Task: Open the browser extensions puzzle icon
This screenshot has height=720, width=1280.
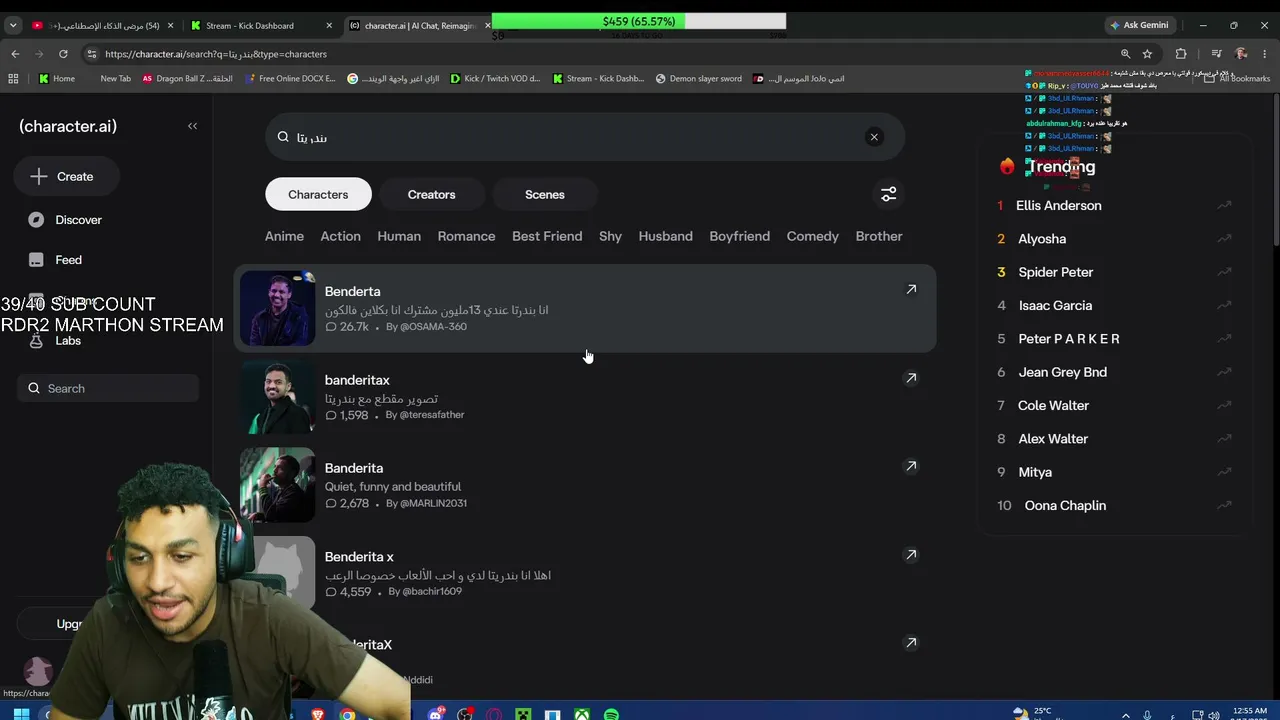Action: click(1181, 54)
